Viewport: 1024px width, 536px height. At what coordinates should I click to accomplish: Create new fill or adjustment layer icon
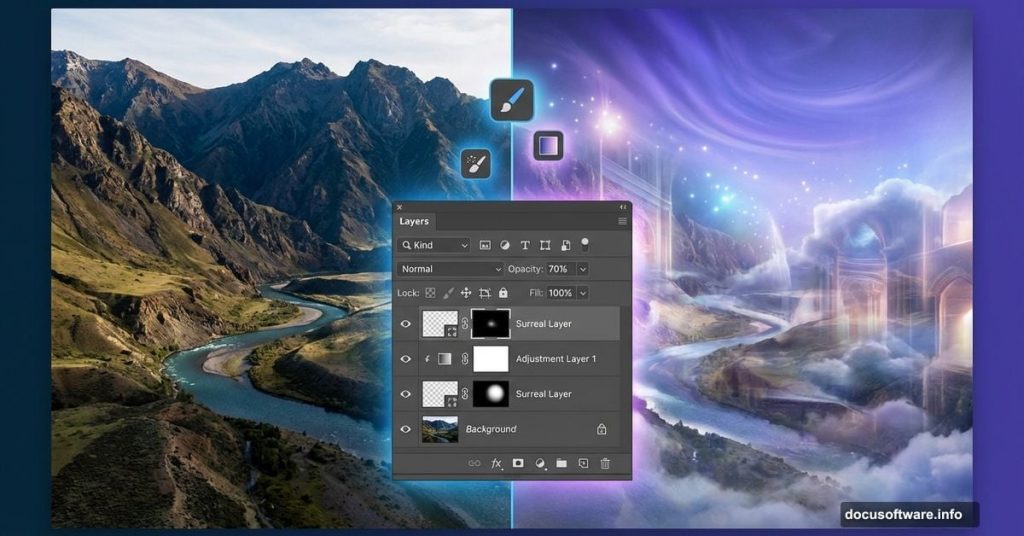[540, 464]
